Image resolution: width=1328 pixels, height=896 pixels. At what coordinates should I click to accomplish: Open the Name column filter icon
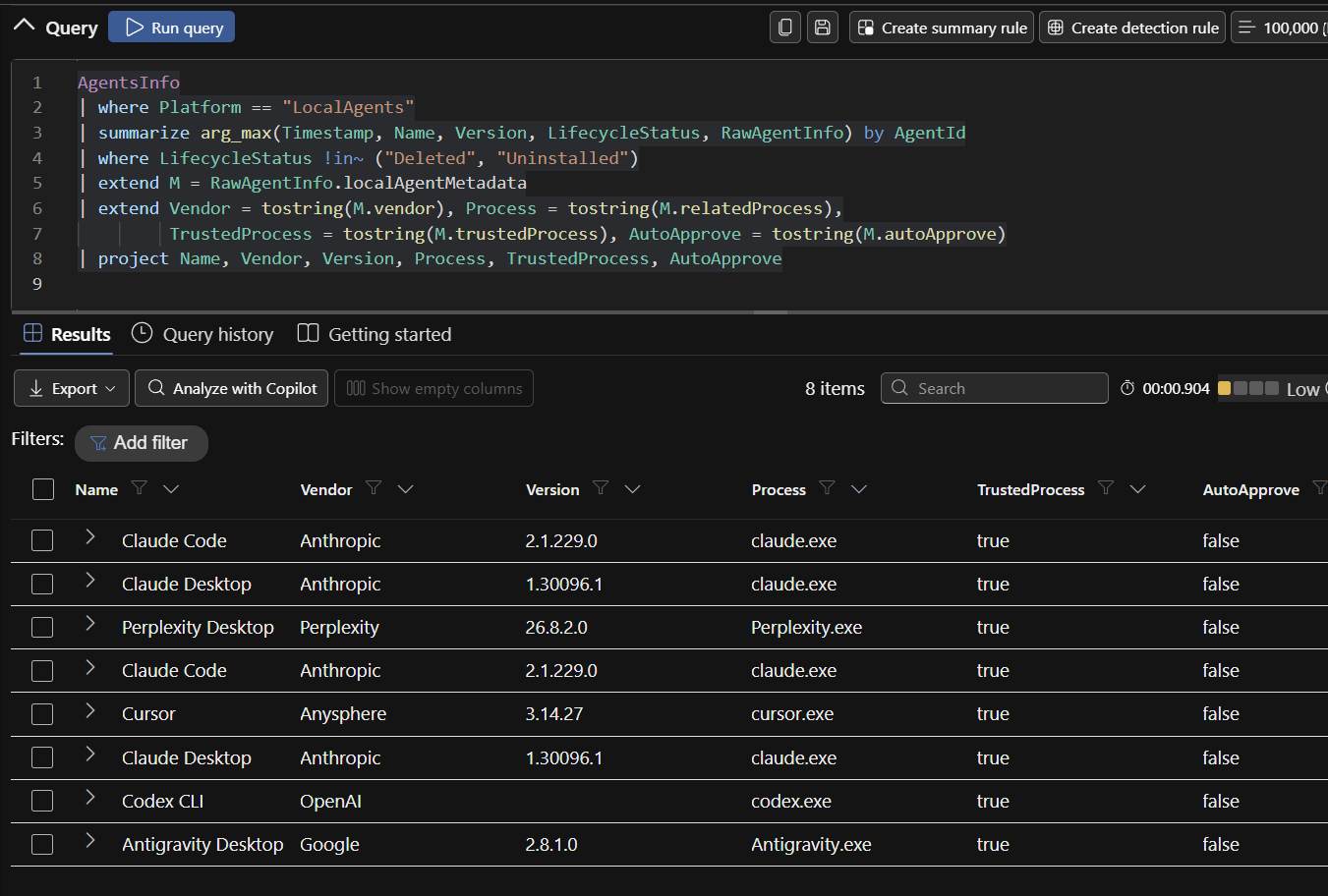pyautogui.click(x=140, y=488)
